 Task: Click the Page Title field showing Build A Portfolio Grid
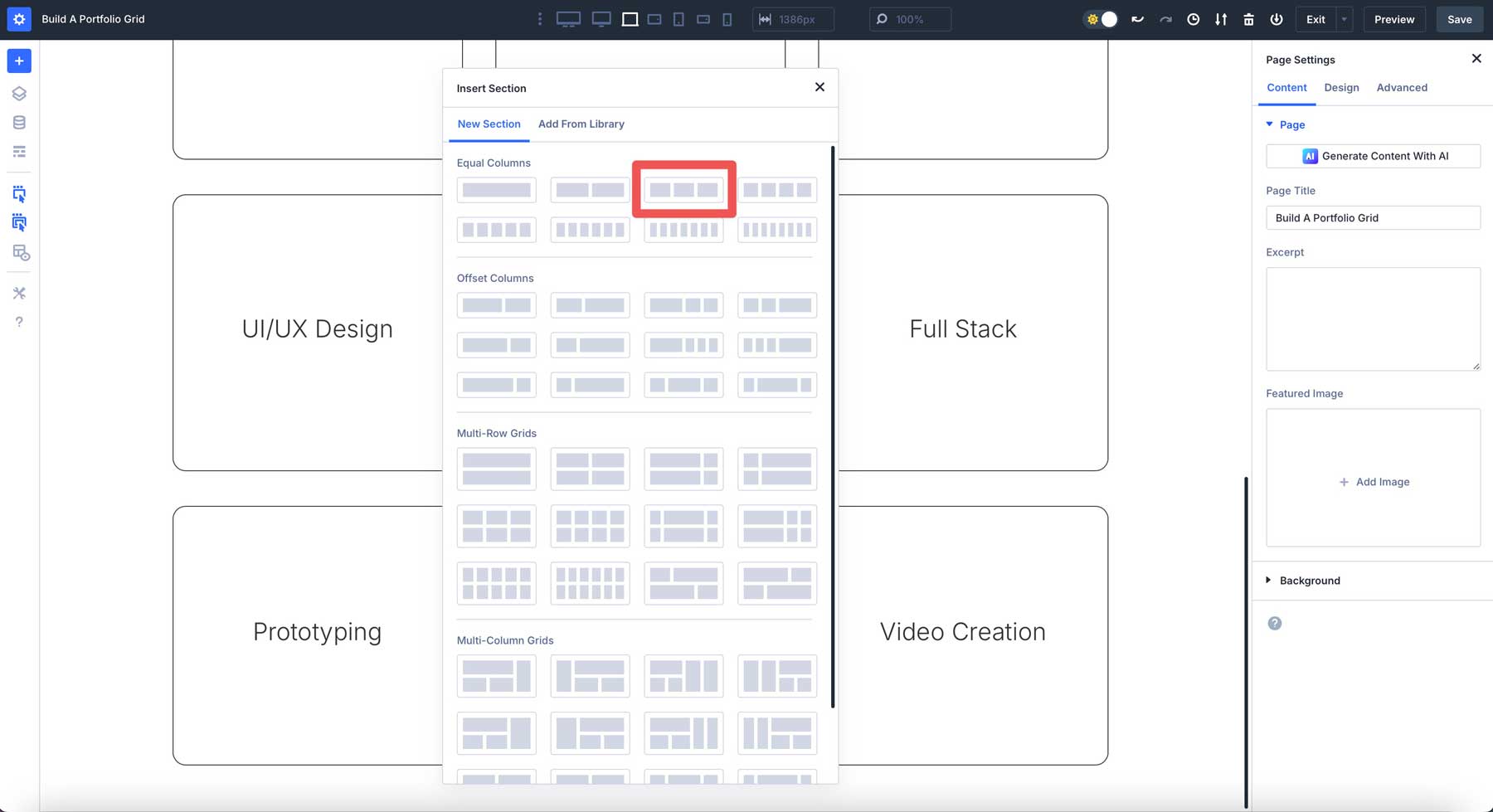pyautogui.click(x=1373, y=217)
